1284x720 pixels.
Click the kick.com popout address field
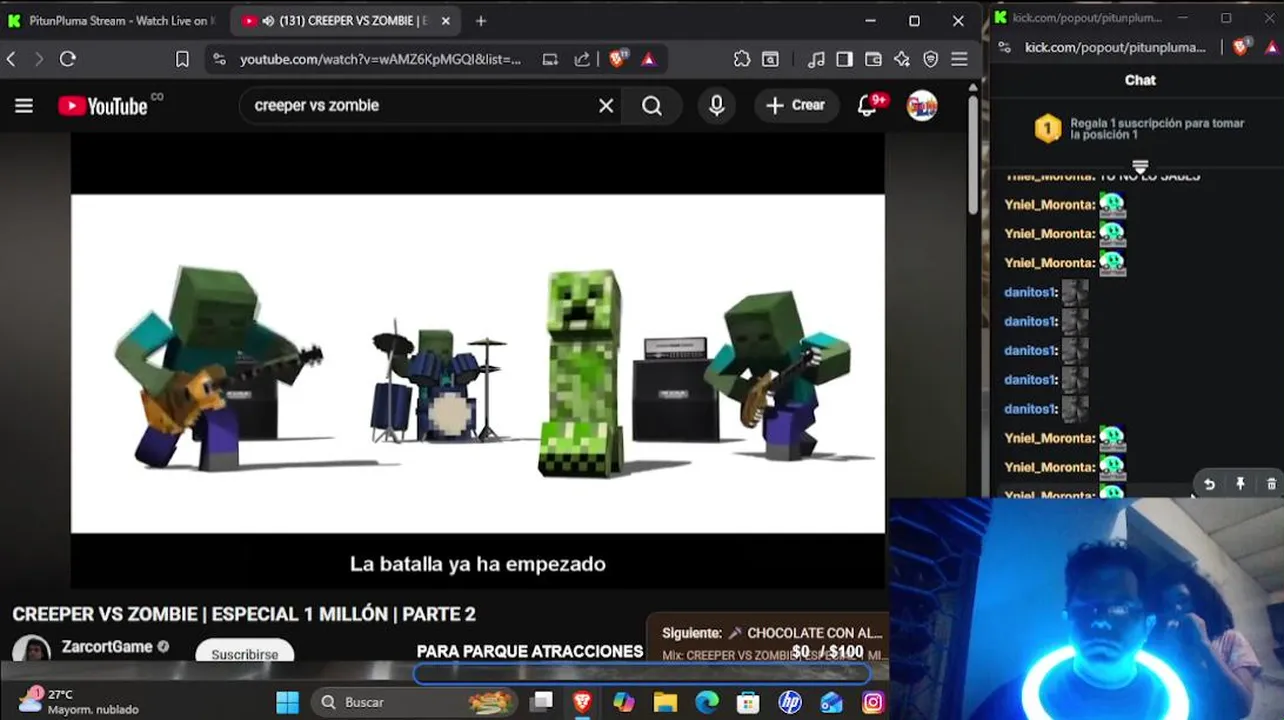[1115, 47]
